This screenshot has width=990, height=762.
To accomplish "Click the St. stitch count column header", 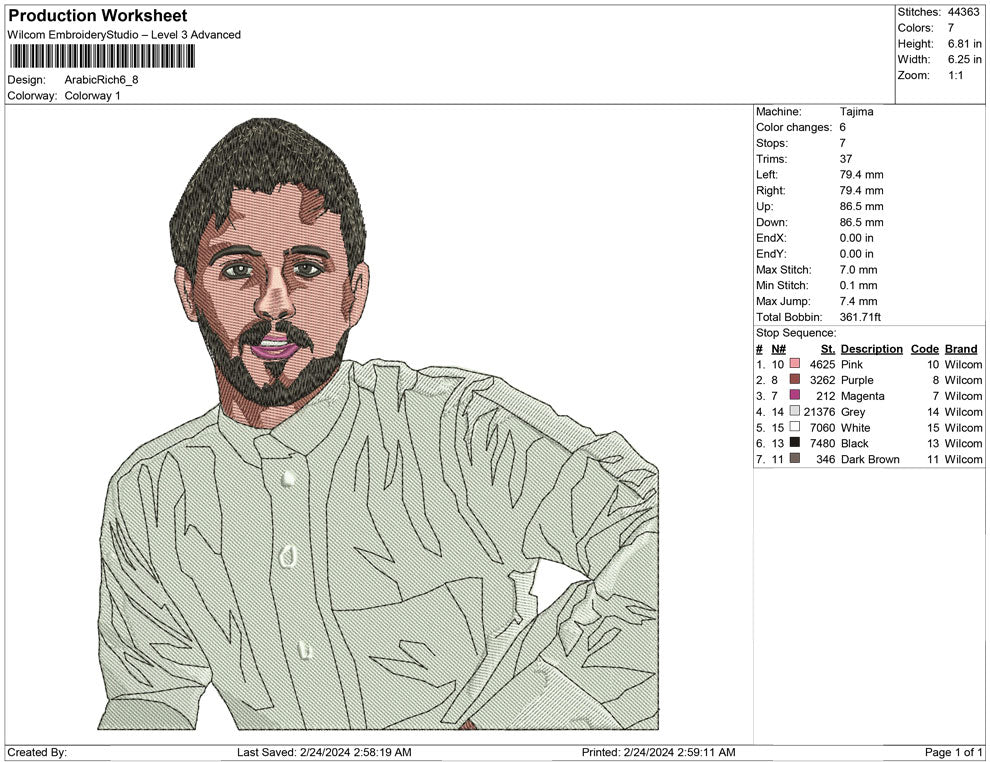I will [x=827, y=349].
